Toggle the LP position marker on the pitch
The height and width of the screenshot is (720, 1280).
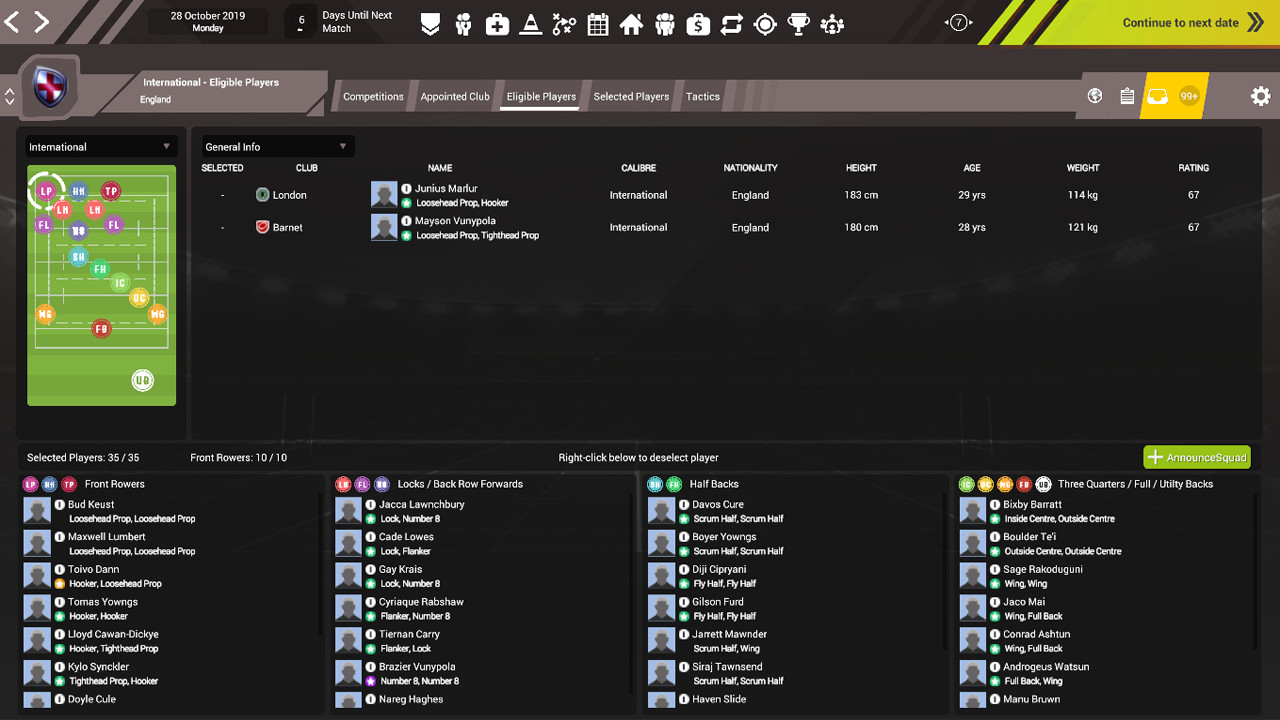point(46,189)
